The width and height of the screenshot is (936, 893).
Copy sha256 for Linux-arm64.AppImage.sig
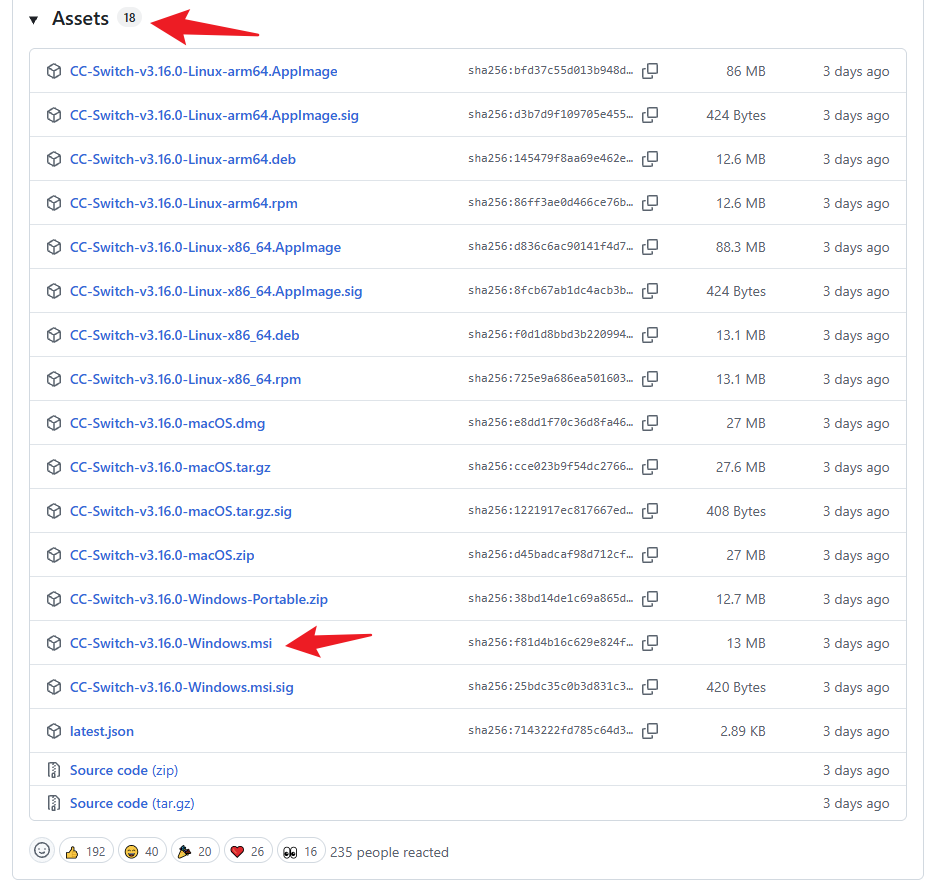tap(650, 115)
